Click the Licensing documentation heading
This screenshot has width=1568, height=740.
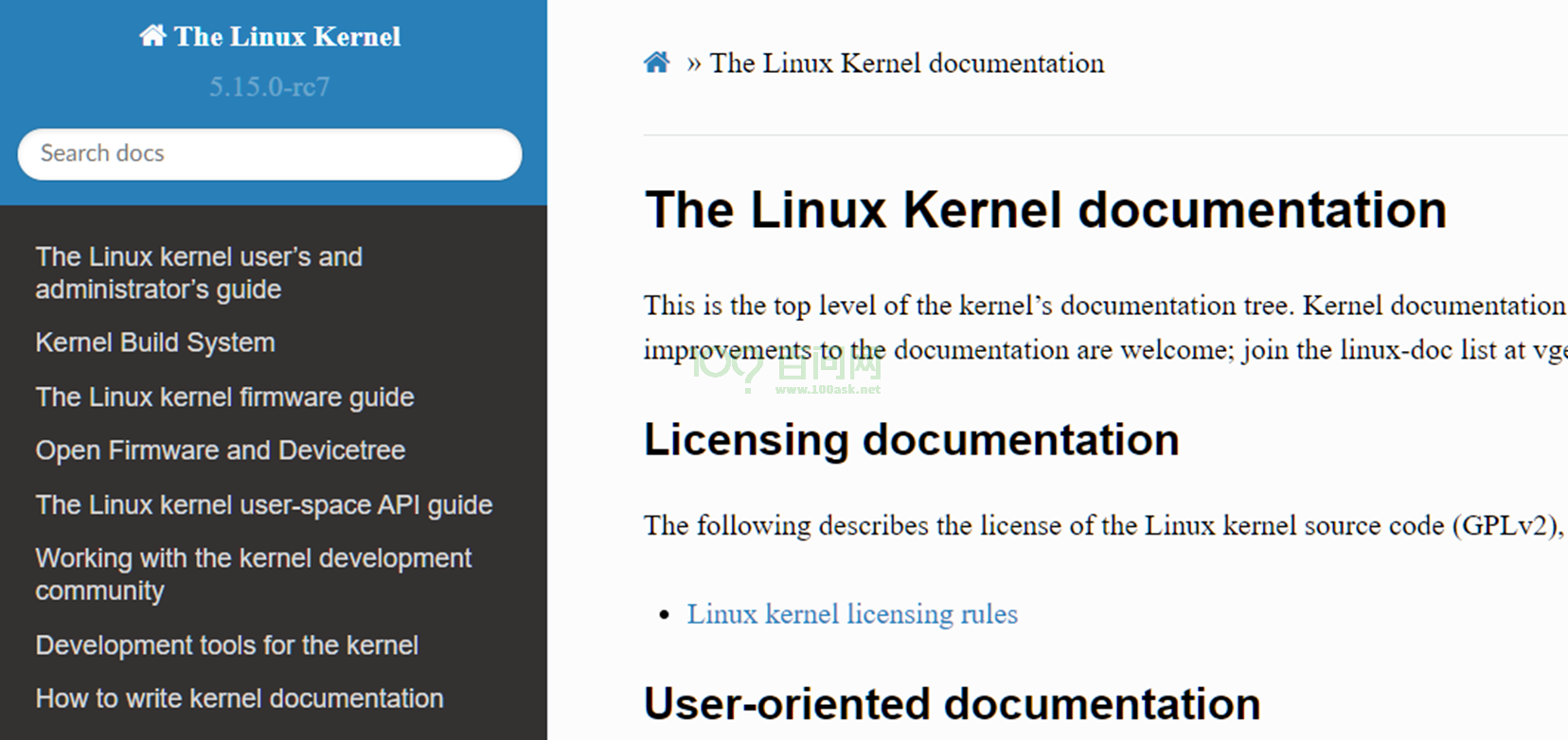click(911, 440)
